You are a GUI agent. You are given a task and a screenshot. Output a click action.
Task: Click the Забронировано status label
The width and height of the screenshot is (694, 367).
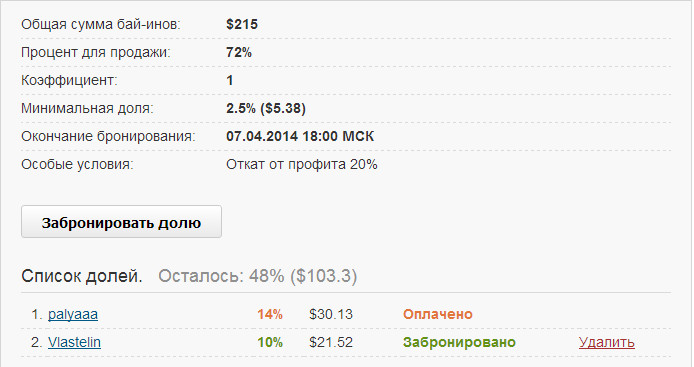pos(459,342)
